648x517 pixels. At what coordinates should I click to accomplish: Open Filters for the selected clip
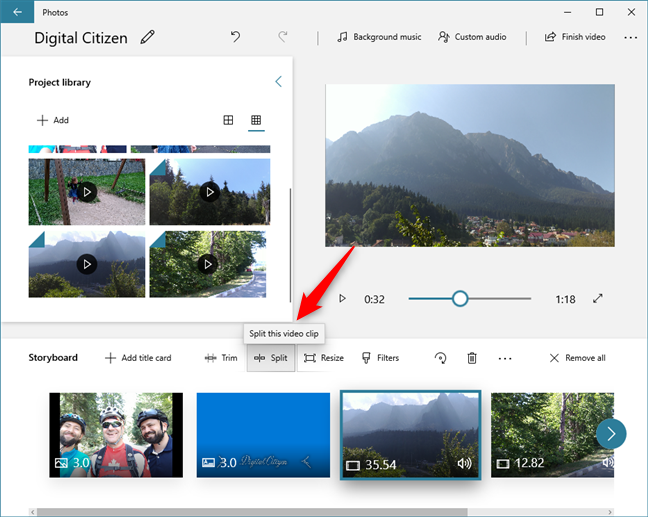coord(380,358)
